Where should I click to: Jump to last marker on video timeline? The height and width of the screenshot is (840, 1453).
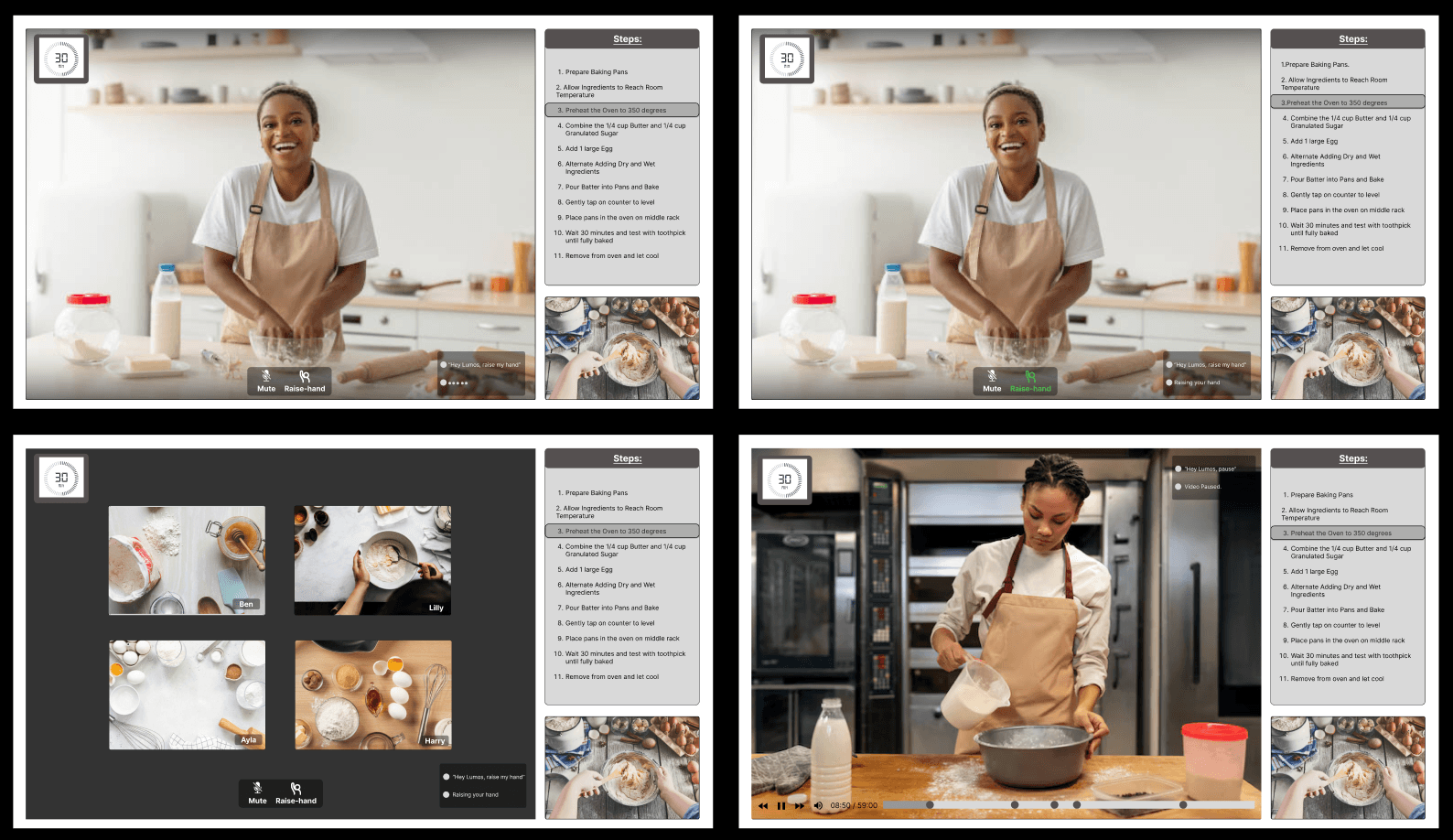pos(1183,805)
